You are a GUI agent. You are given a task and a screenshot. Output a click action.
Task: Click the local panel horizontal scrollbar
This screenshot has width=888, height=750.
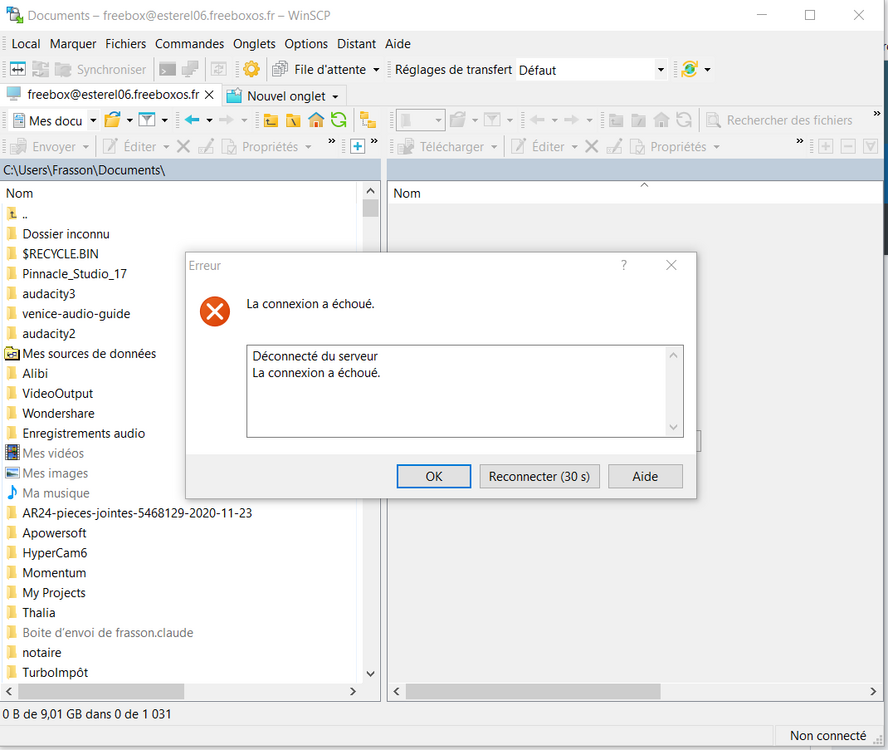tap(100, 691)
